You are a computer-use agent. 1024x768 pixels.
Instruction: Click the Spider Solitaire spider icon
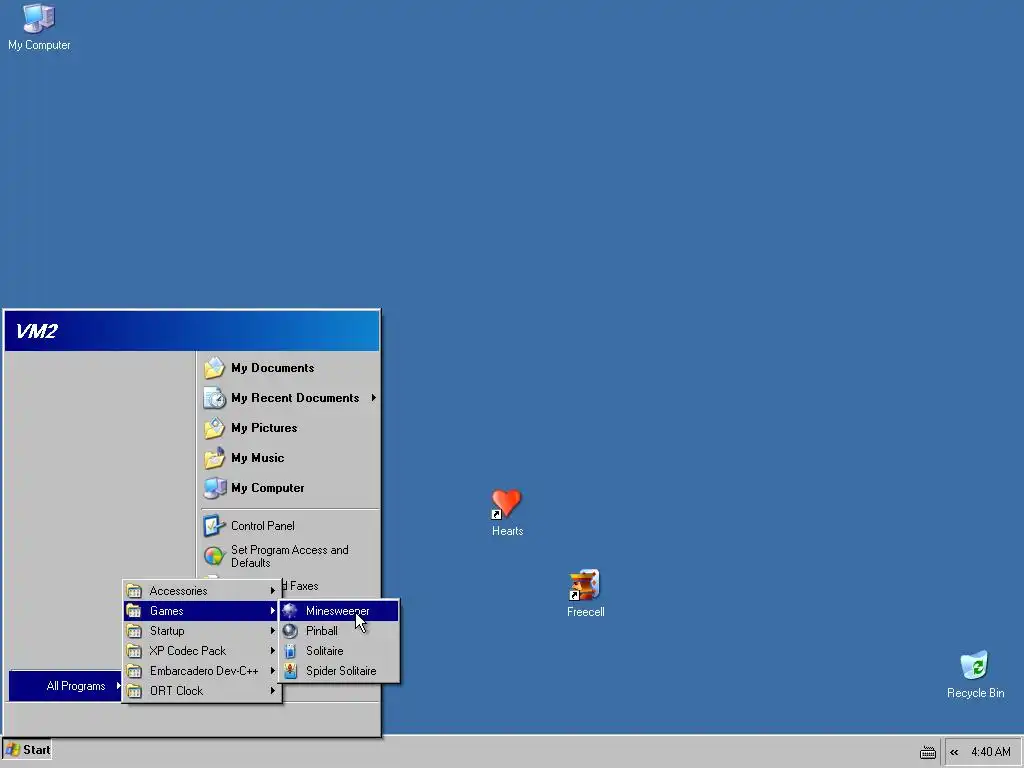click(x=290, y=671)
